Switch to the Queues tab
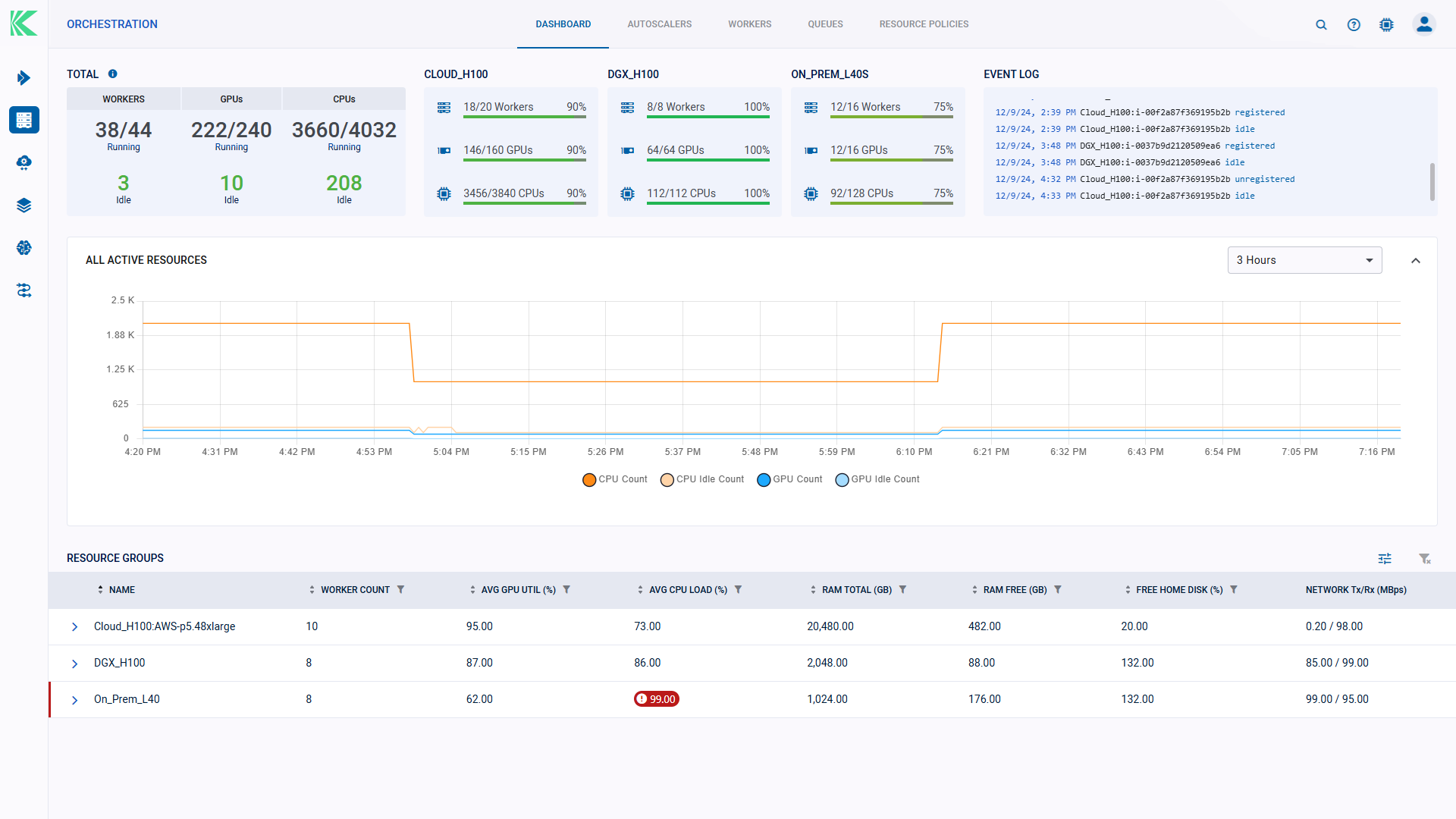Image resolution: width=1456 pixels, height=819 pixels. (825, 24)
